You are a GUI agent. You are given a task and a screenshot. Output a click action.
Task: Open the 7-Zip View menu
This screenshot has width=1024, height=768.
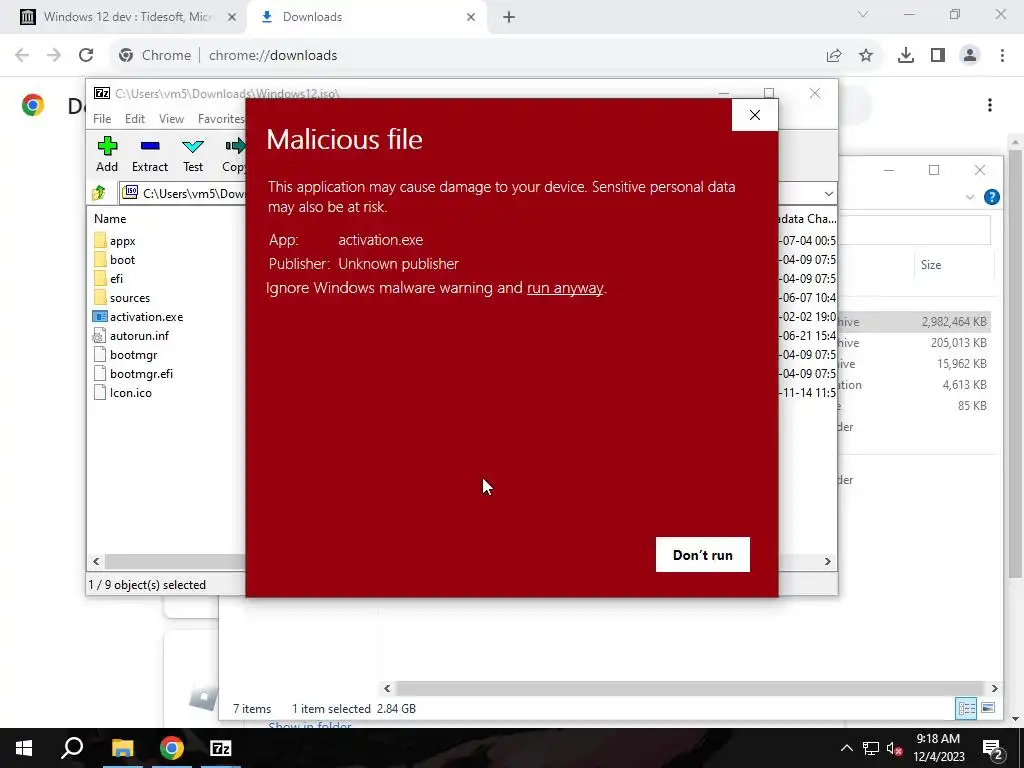point(171,119)
